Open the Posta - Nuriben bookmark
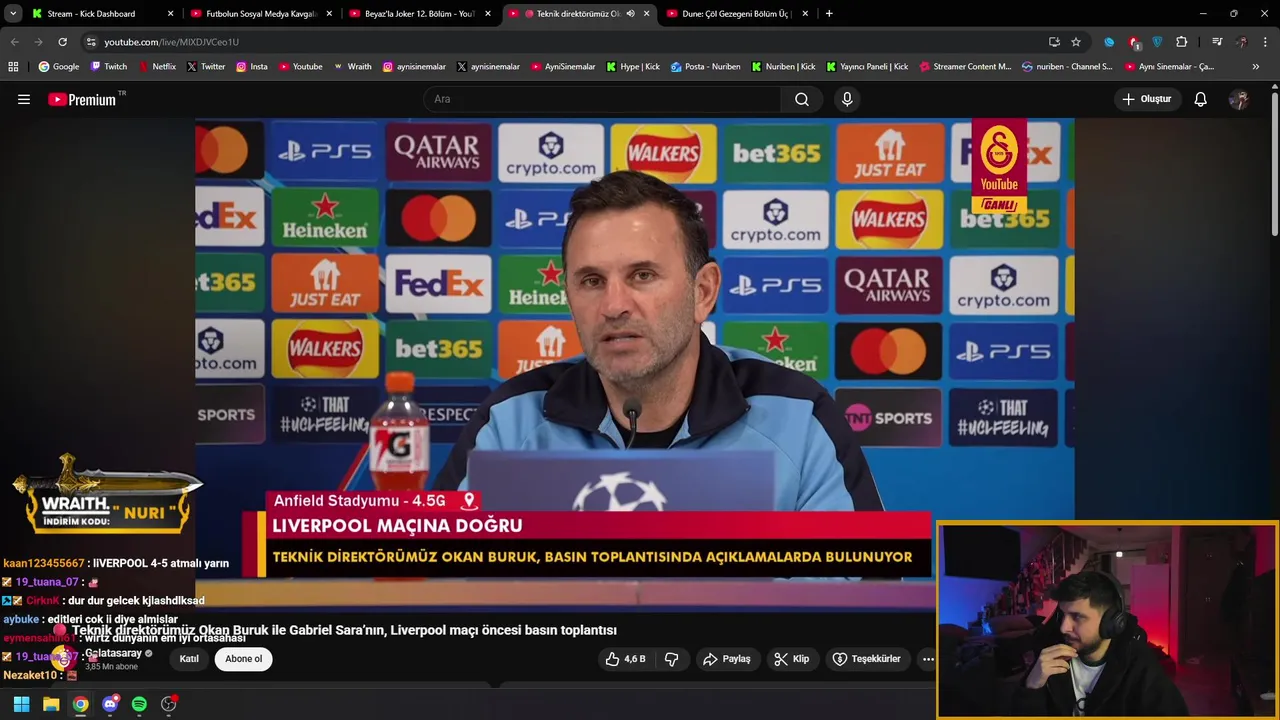 (x=705, y=67)
